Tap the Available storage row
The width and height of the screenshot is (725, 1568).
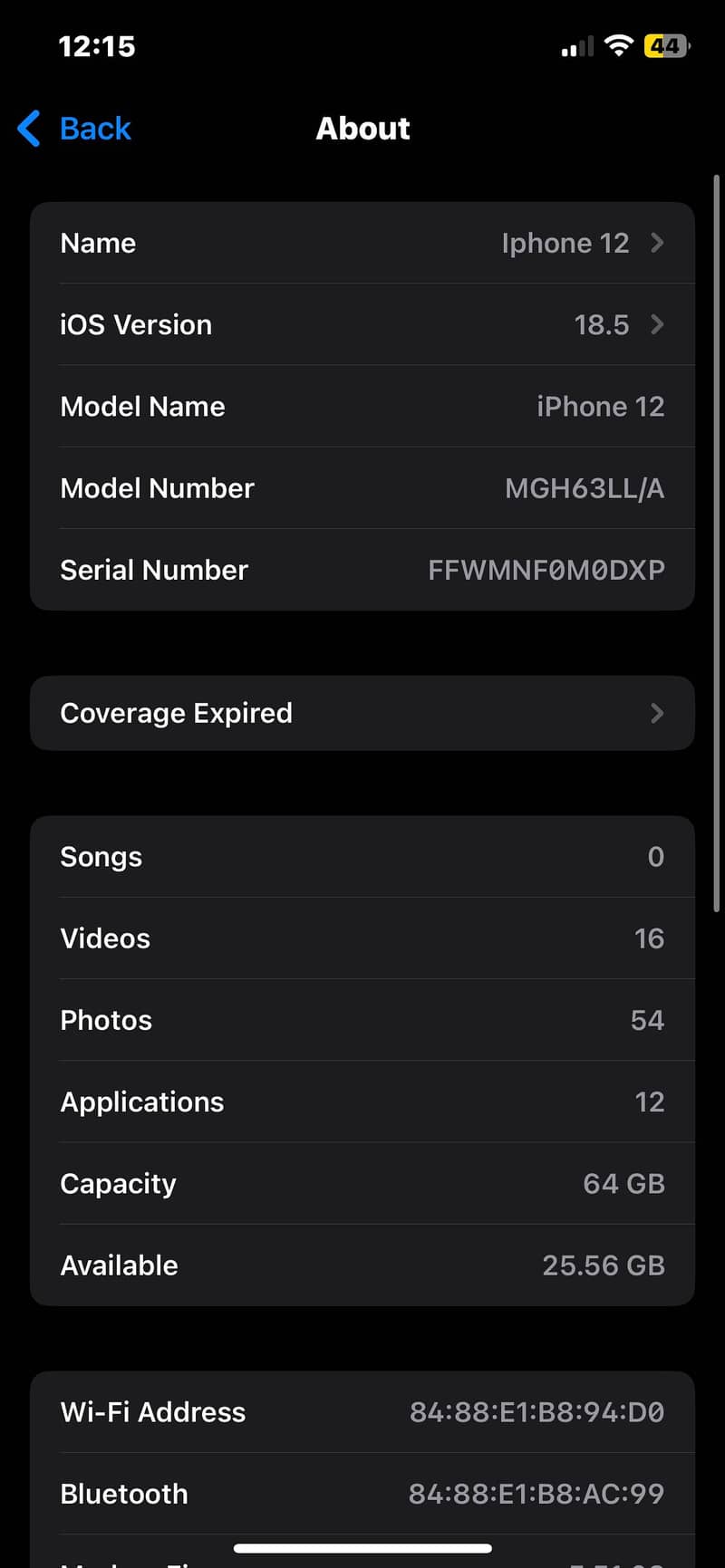coord(362,1265)
